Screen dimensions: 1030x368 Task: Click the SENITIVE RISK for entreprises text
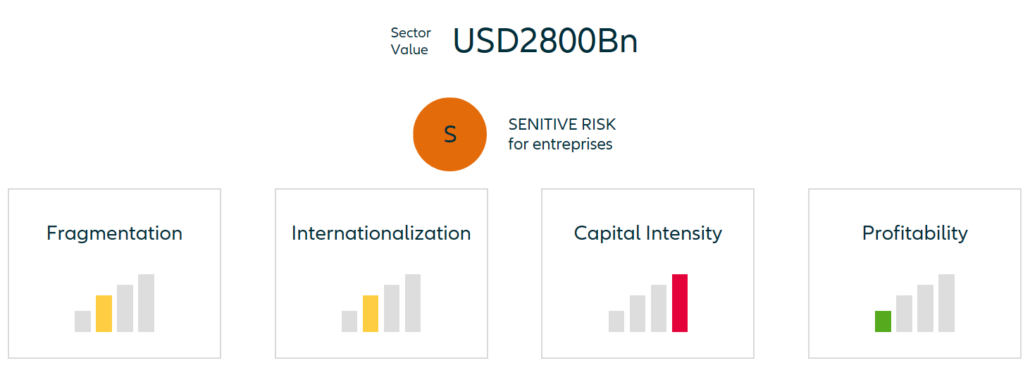coord(562,134)
